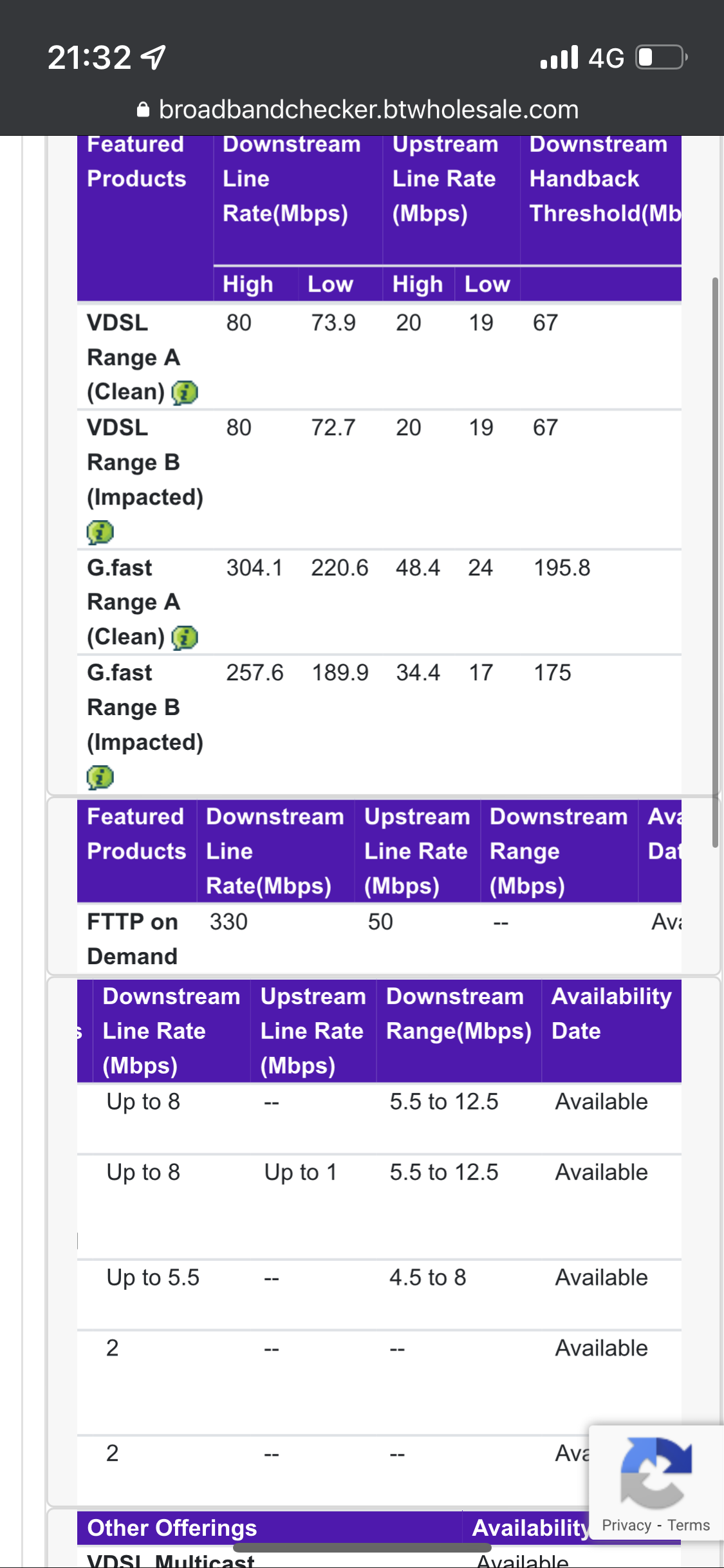This screenshot has height=1568, width=724.
Task: Open the Privacy link on the reCAPTCHA badge
Action: pyautogui.click(x=626, y=1526)
